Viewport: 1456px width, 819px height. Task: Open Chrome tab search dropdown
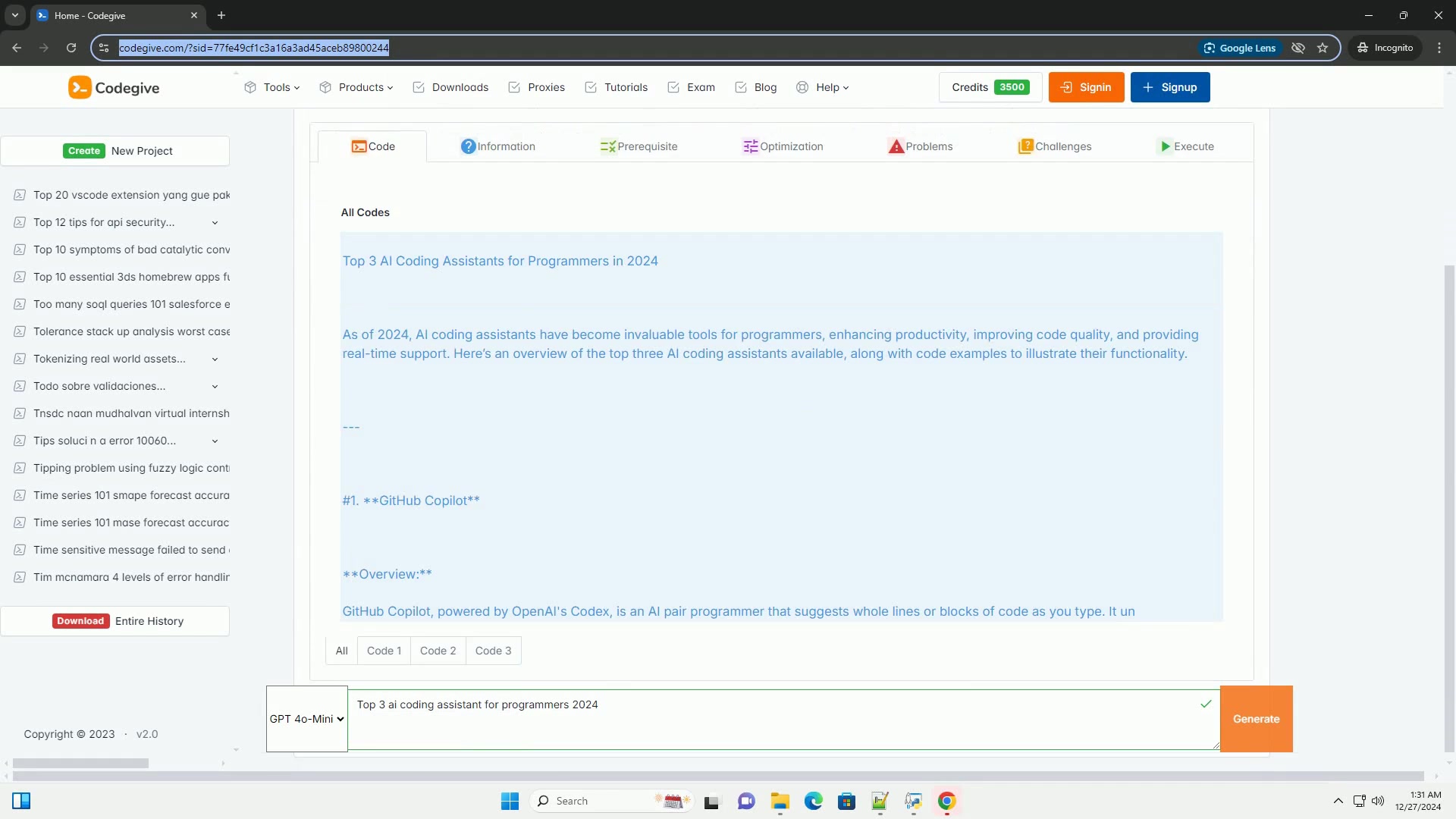[14, 15]
